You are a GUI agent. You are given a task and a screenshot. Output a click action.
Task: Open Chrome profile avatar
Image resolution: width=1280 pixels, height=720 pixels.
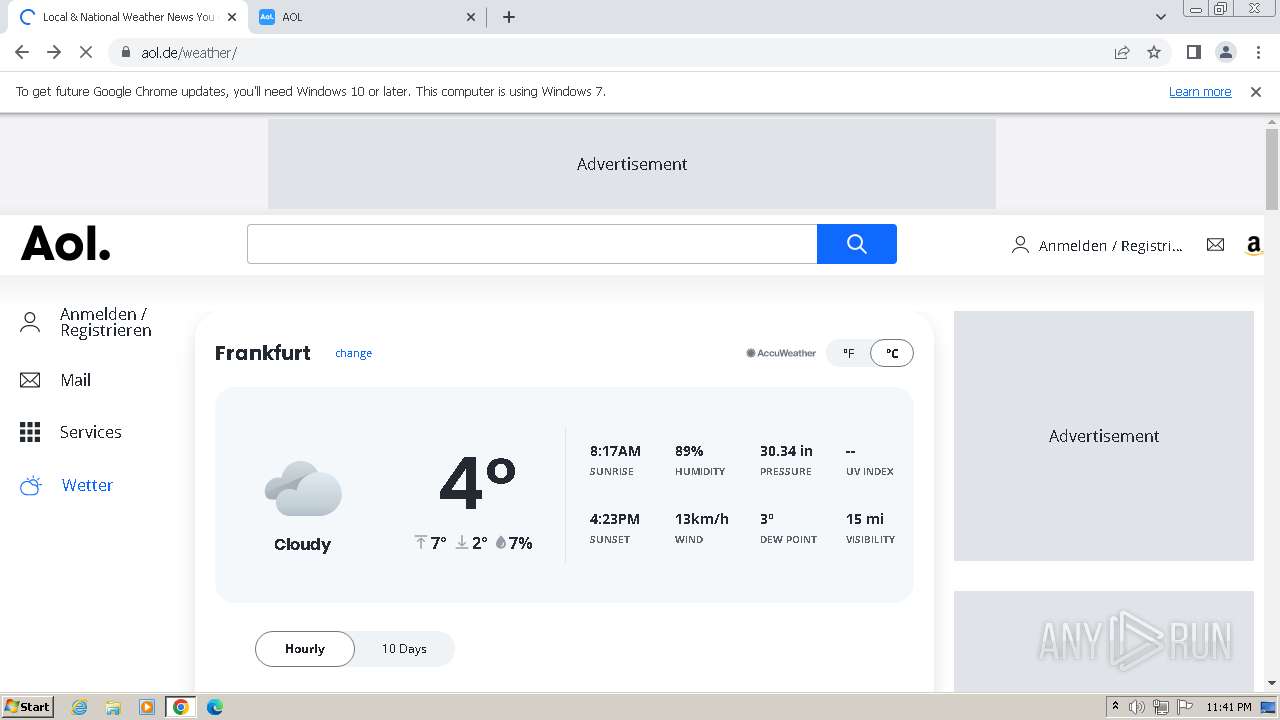pyautogui.click(x=1225, y=52)
